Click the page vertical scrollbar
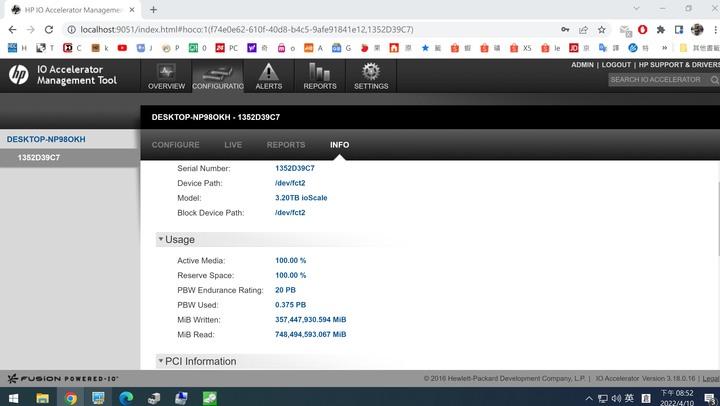The image size is (720, 406). [x=718, y=218]
